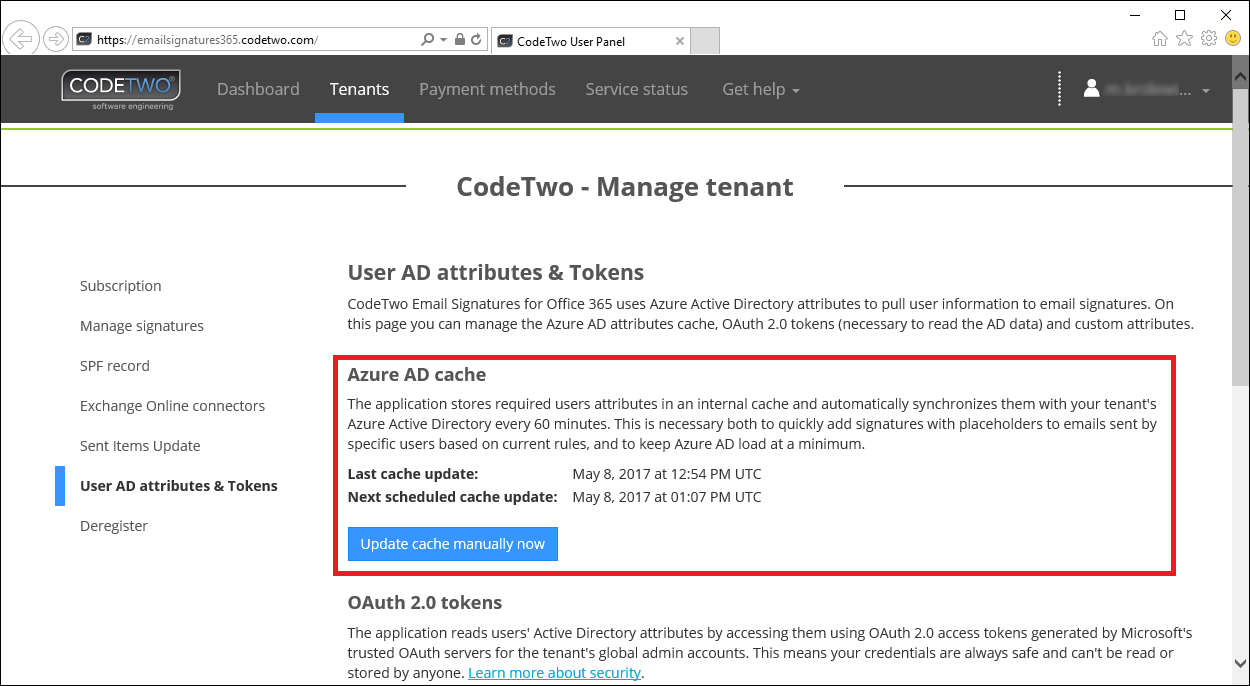Click the security lock icon in address bar
1250x686 pixels.
click(459, 40)
